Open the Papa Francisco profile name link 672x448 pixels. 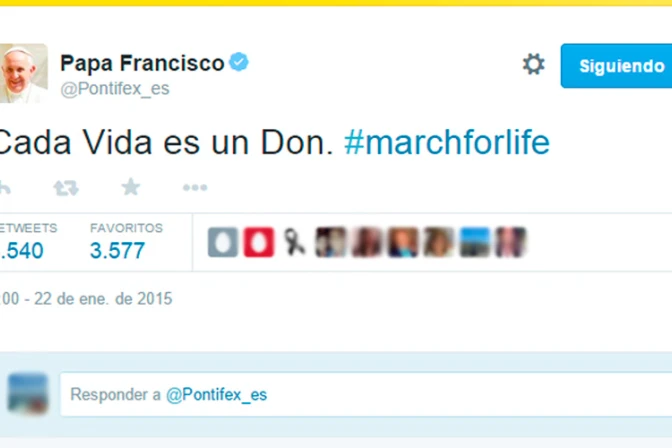[x=142, y=63]
